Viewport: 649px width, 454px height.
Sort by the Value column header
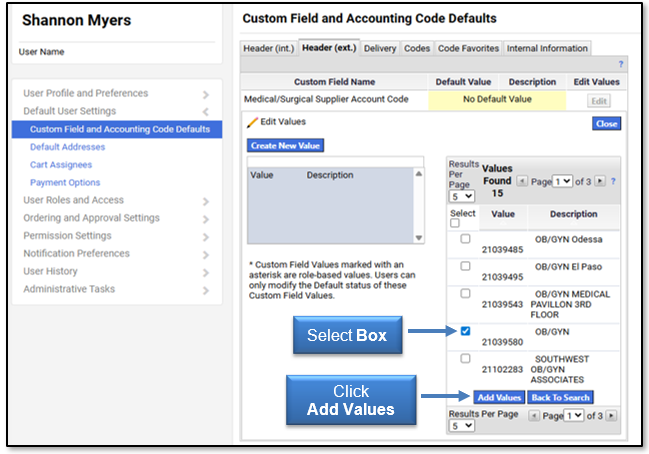tap(503, 214)
